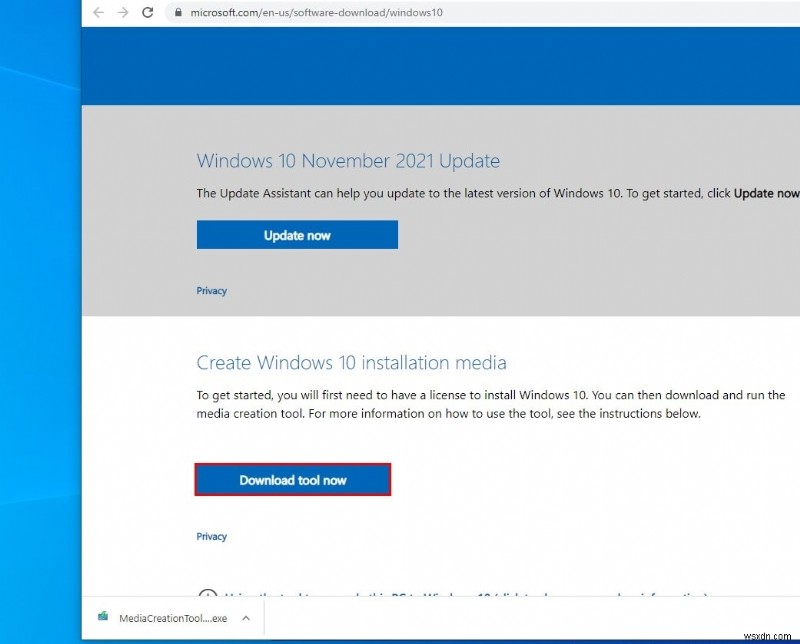Click the blue banner at top of the page
The image size is (800, 644).
pyautogui.click(x=440, y=65)
